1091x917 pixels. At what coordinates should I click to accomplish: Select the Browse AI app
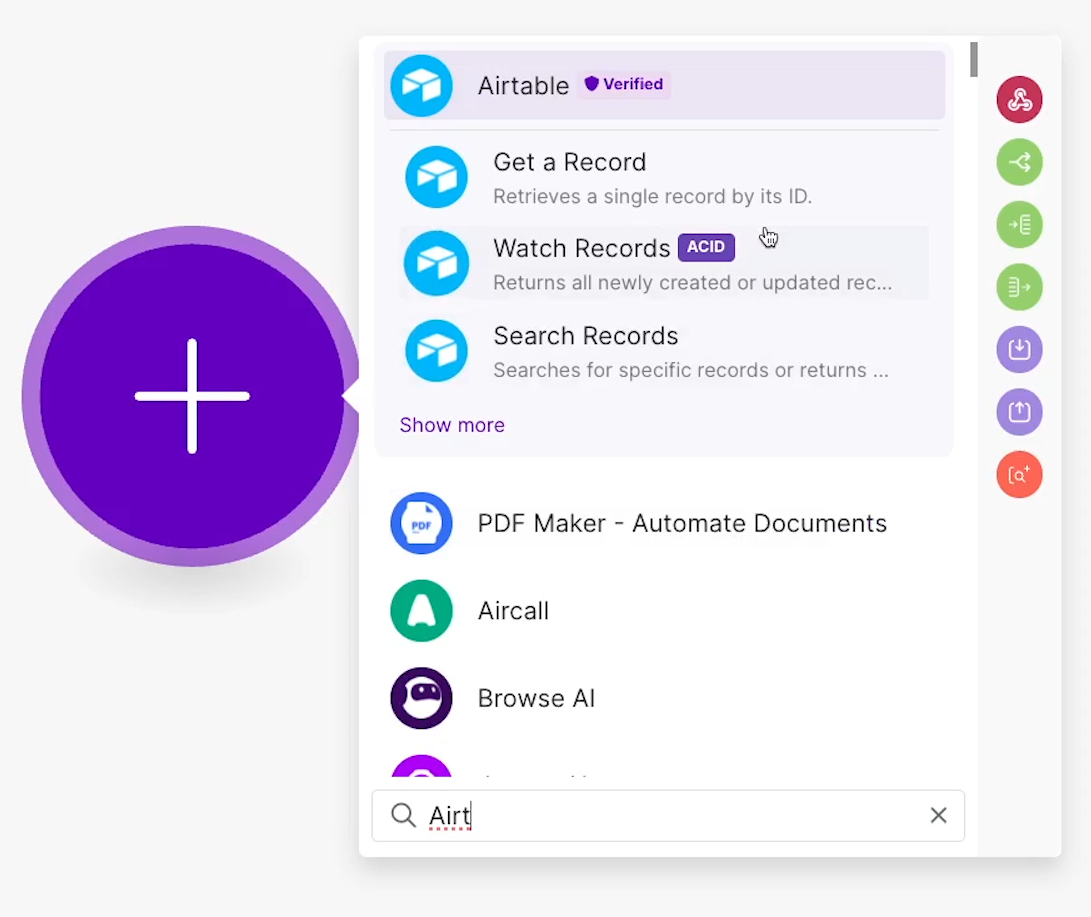664,699
